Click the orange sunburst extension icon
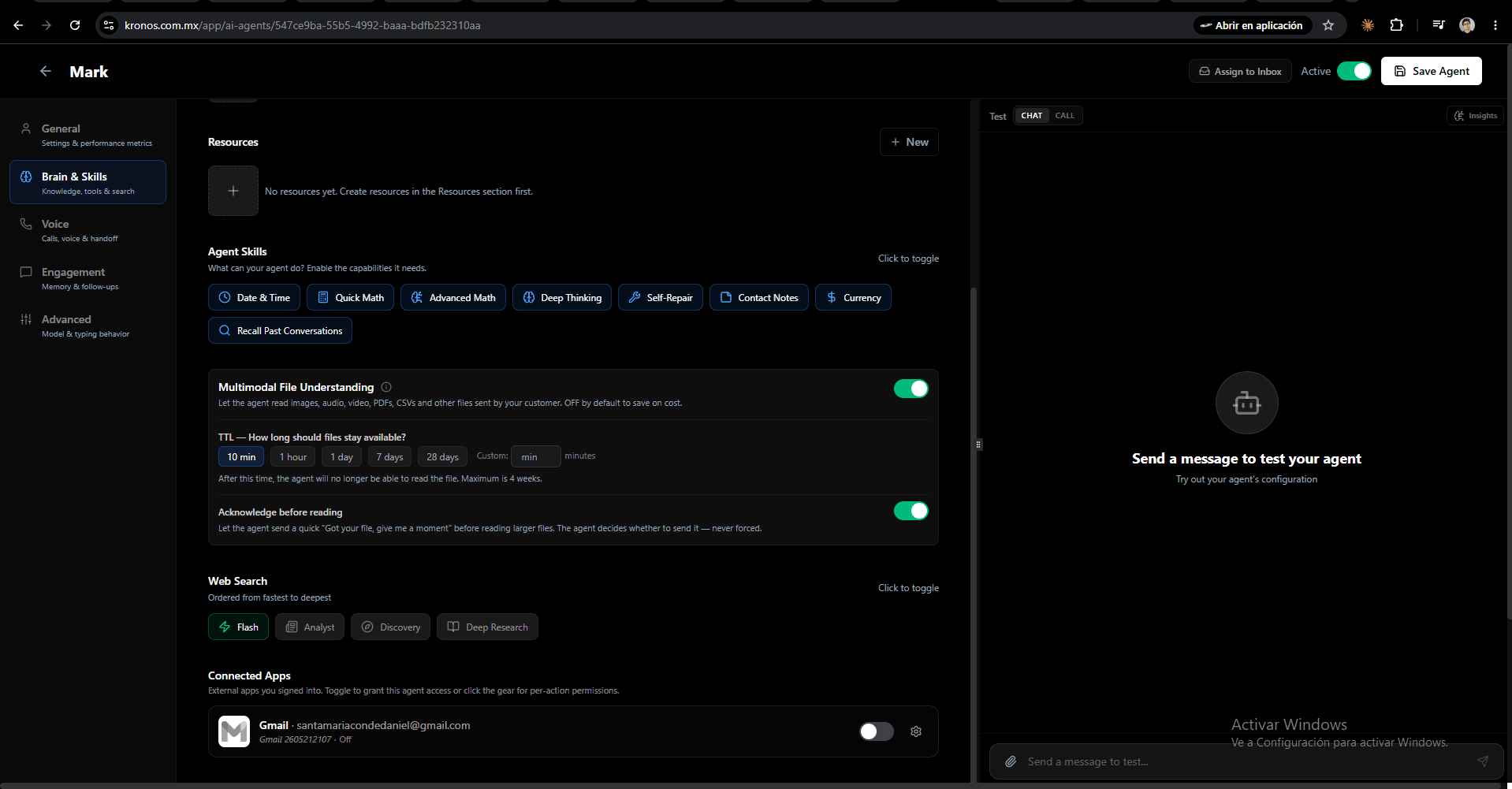The image size is (1512, 789). [x=1368, y=25]
